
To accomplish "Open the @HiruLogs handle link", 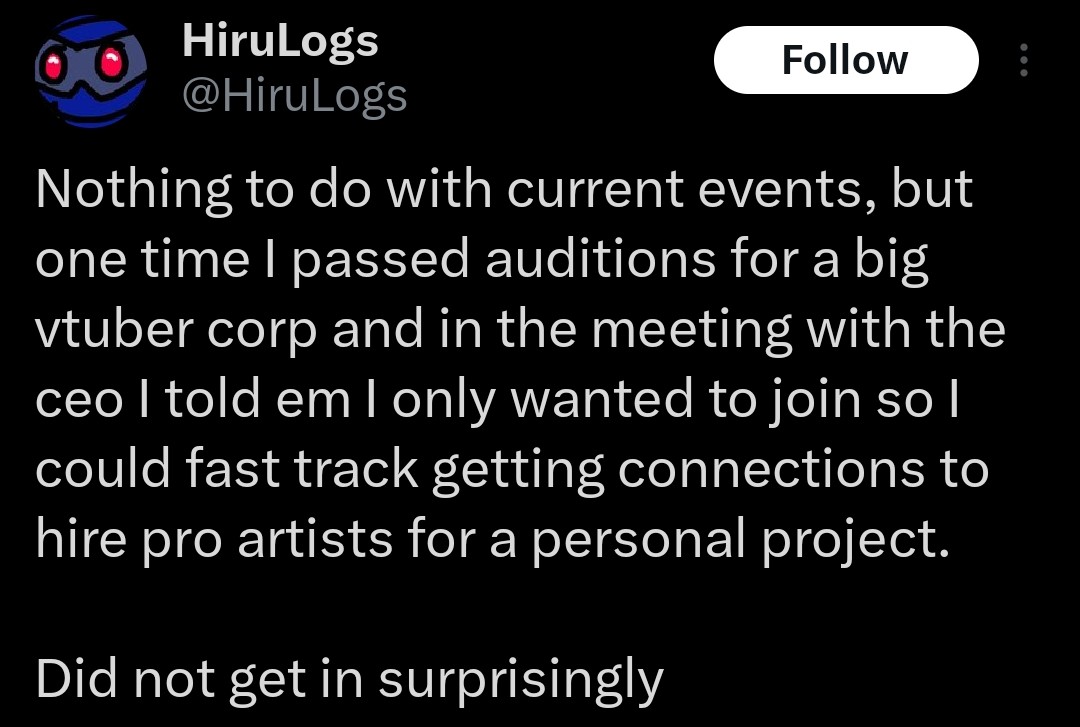I will tap(295, 96).
